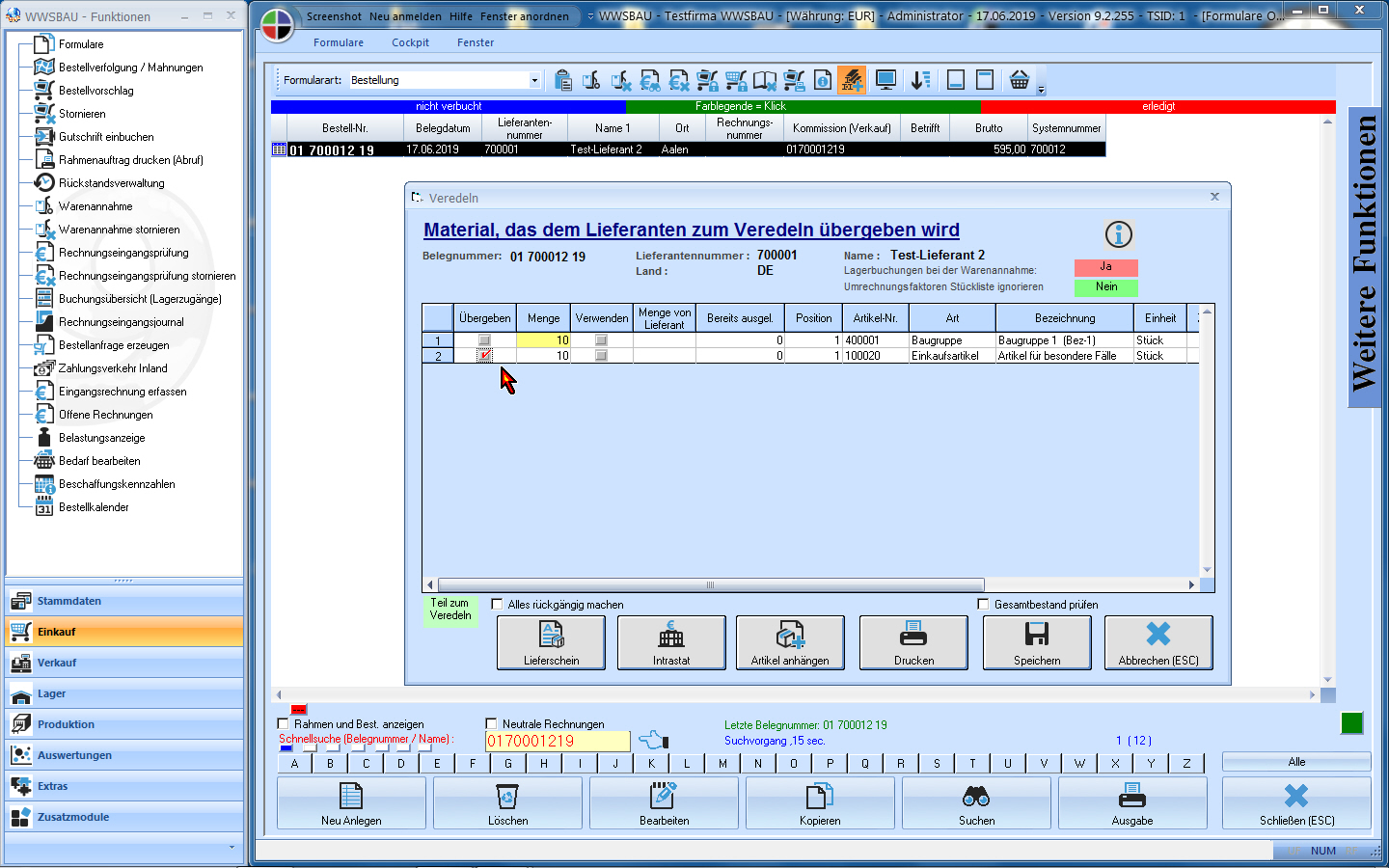Click the highlighted orange Veredeln toolbar icon
Screen dimensions: 1389x868
click(852, 80)
